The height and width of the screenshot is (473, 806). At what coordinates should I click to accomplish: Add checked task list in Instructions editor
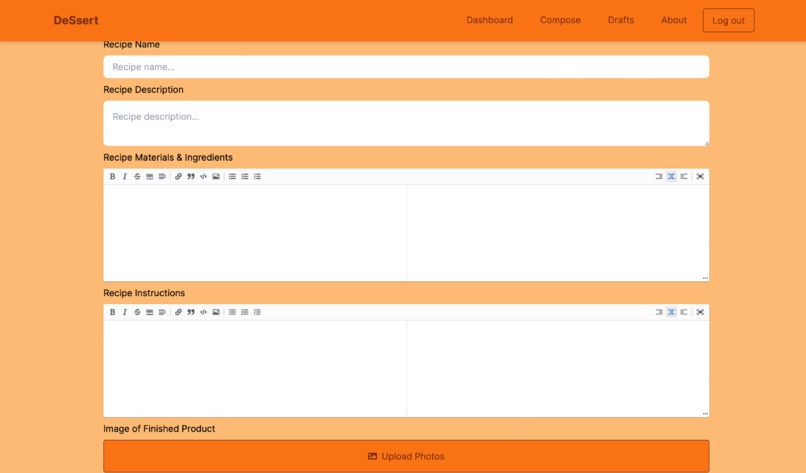coord(257,312)
